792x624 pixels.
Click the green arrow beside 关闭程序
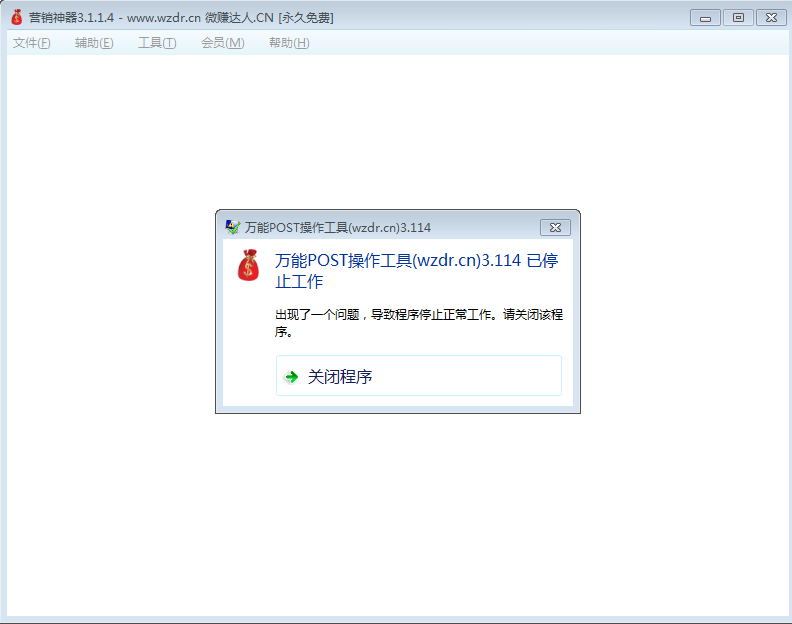291,377
